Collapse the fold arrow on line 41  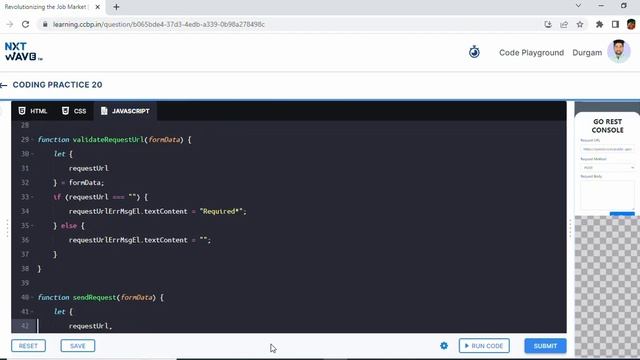[x=32, y=312]
